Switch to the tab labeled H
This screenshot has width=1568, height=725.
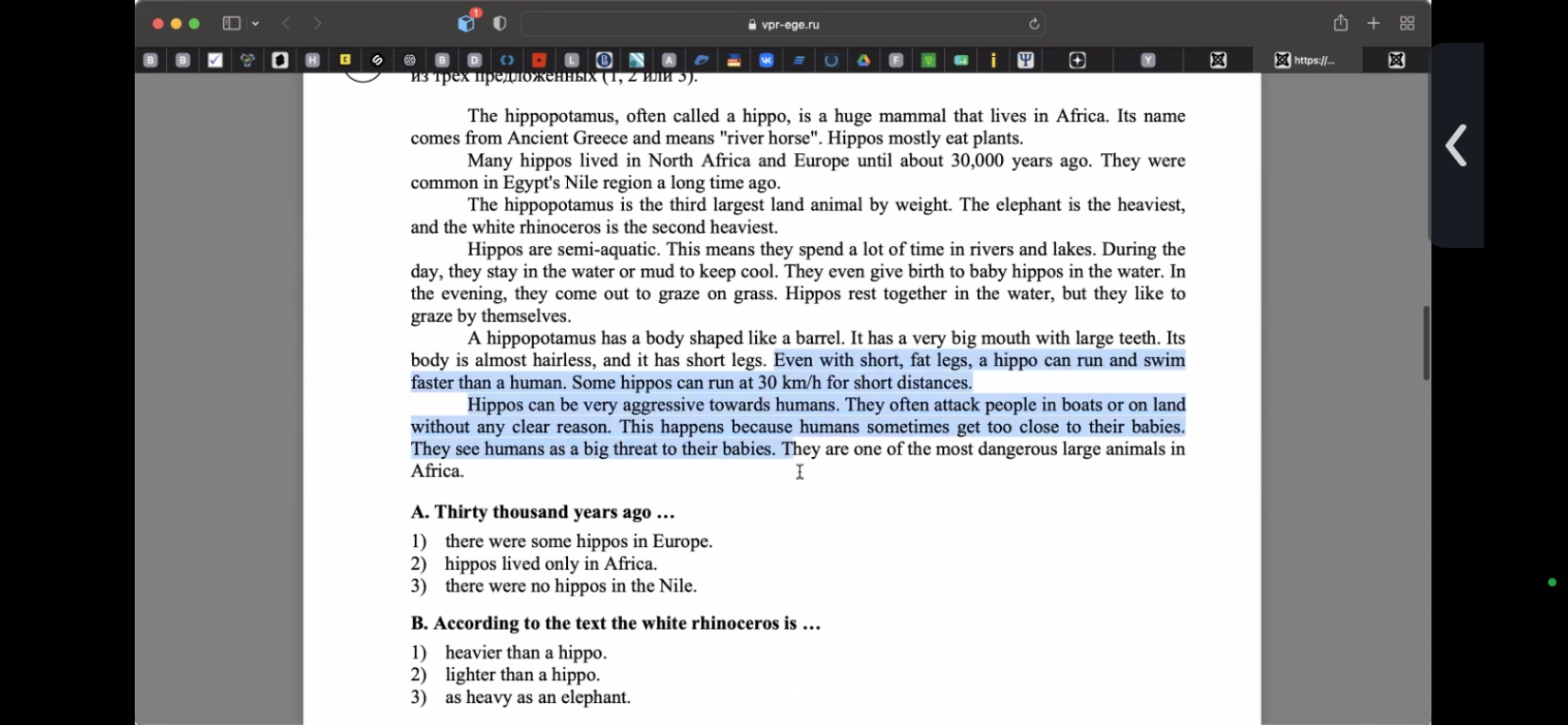312,60
